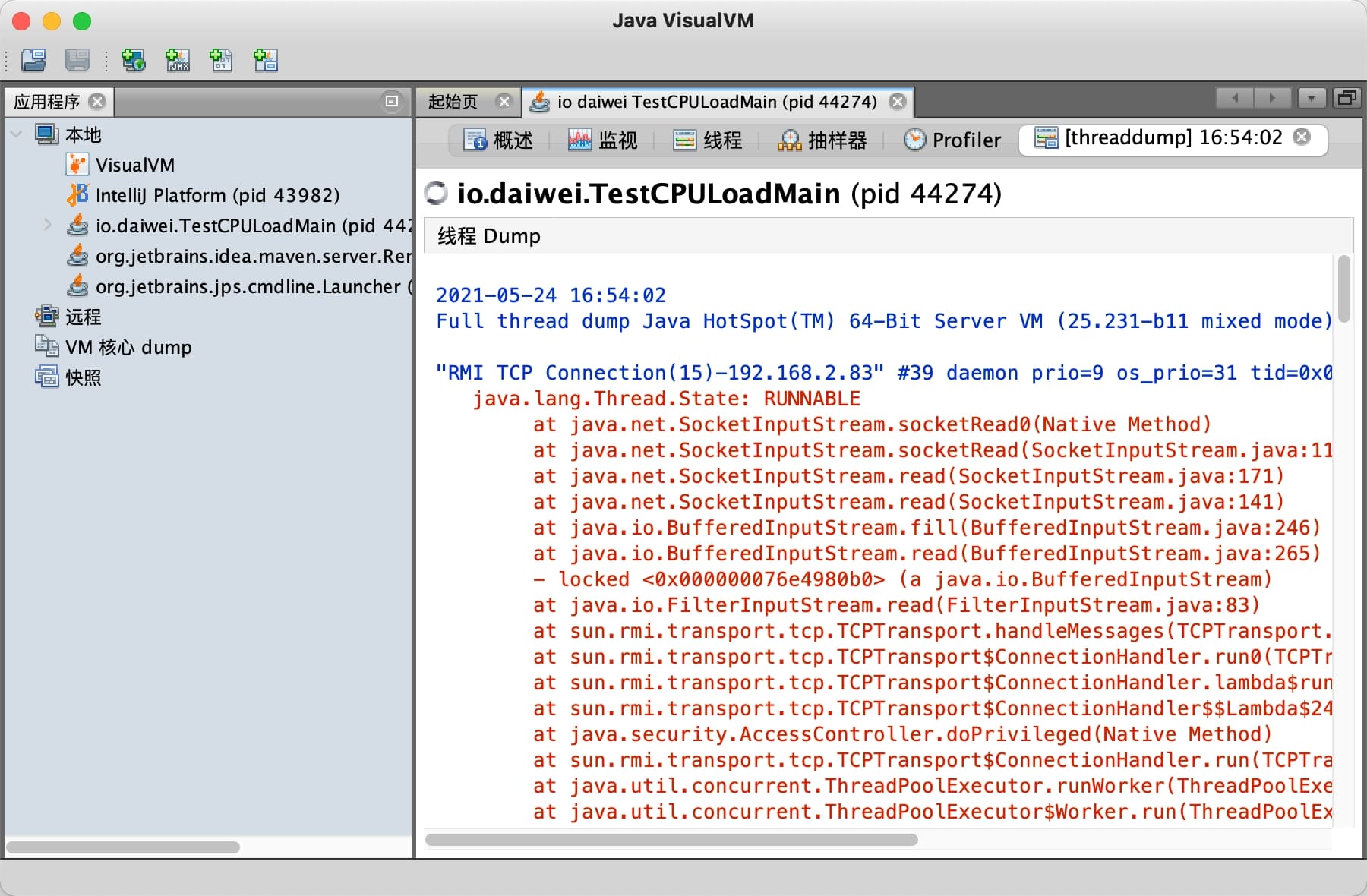Click the socketRead0(Native Method) stack line
Image resolution: width=1367 pixels, height=896 pixels.
pos(872,424)
